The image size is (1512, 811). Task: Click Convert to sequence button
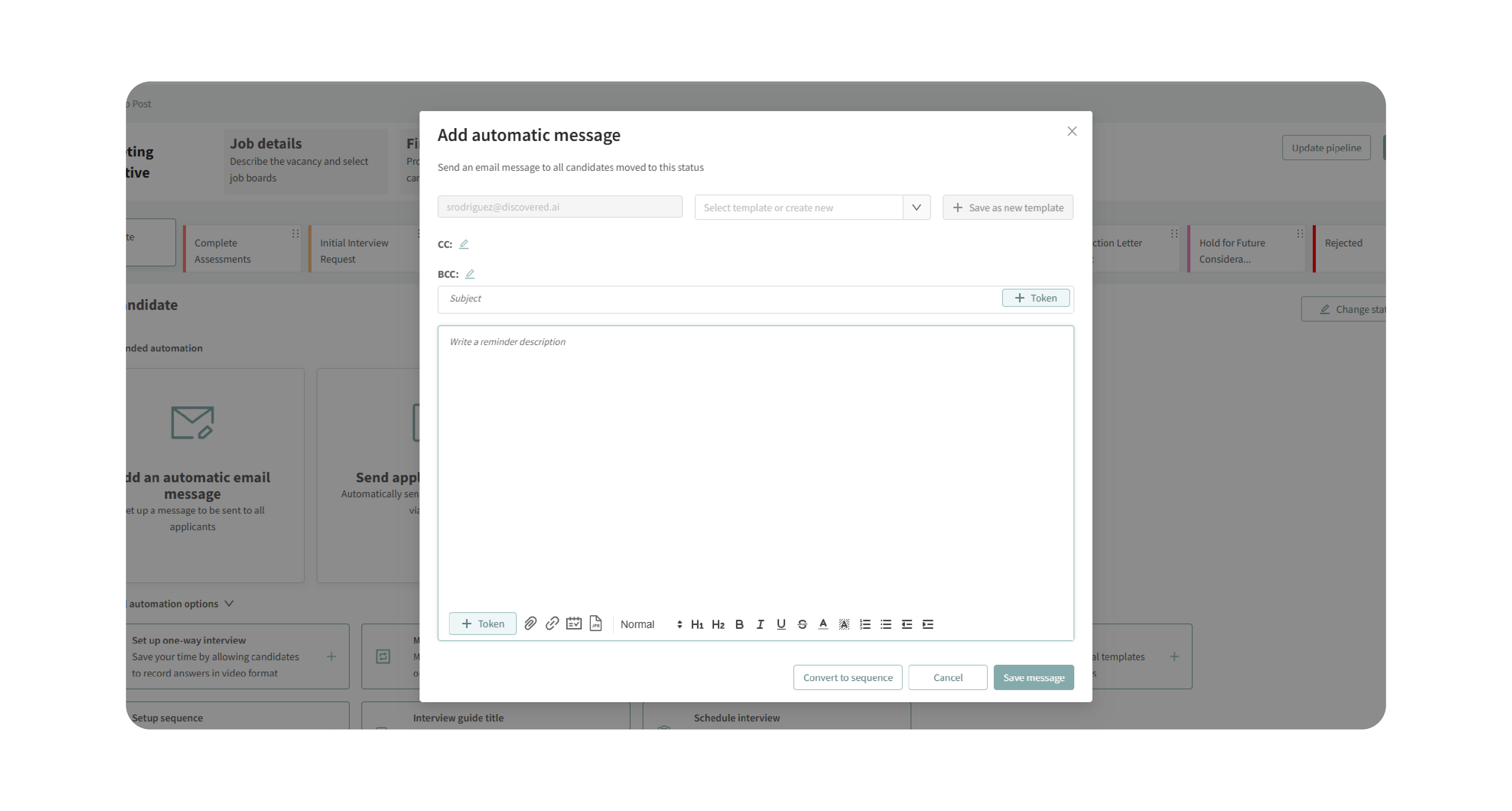(x=847, y=677)
